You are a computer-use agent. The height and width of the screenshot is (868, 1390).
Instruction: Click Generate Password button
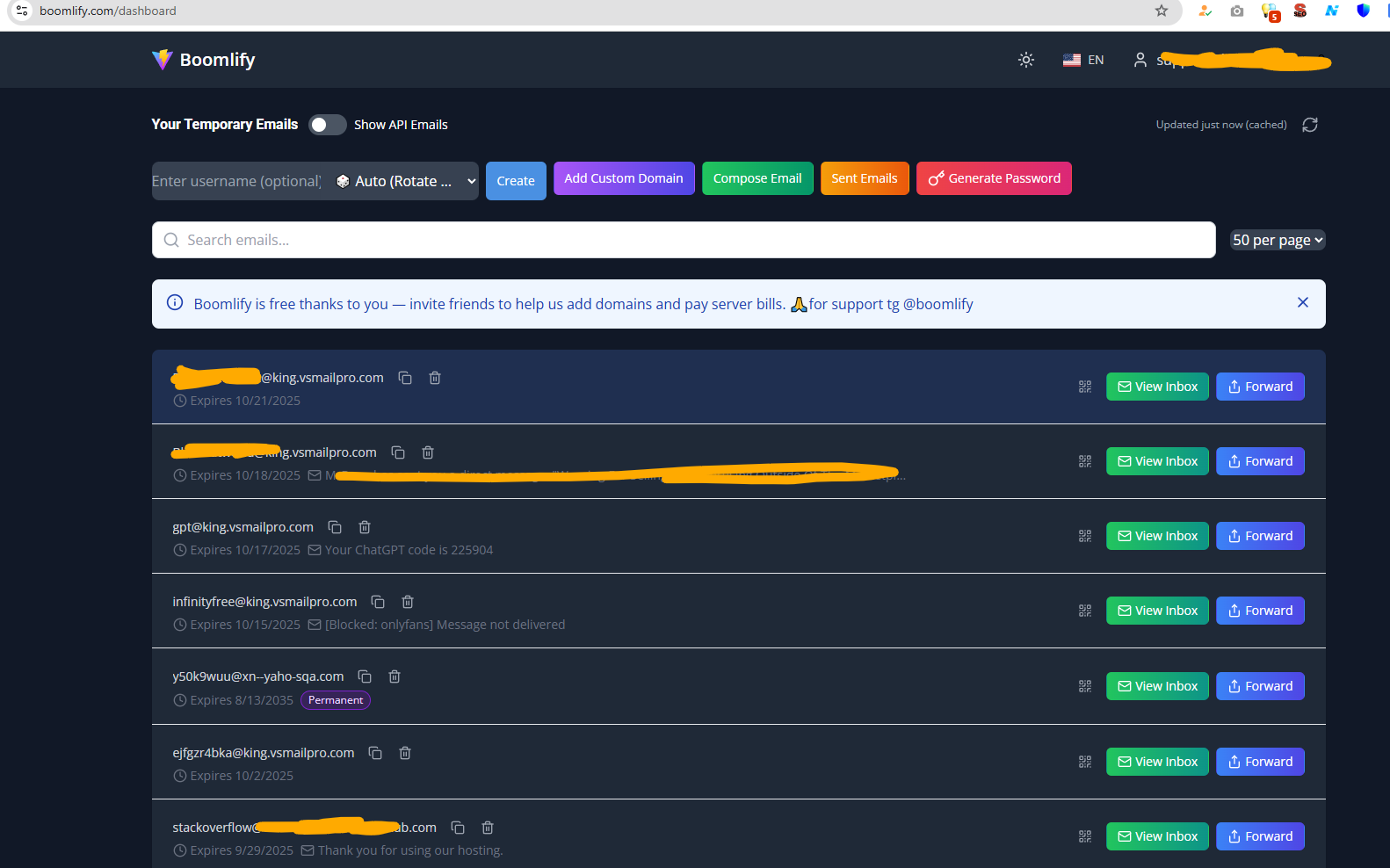(x=994, y=178)
